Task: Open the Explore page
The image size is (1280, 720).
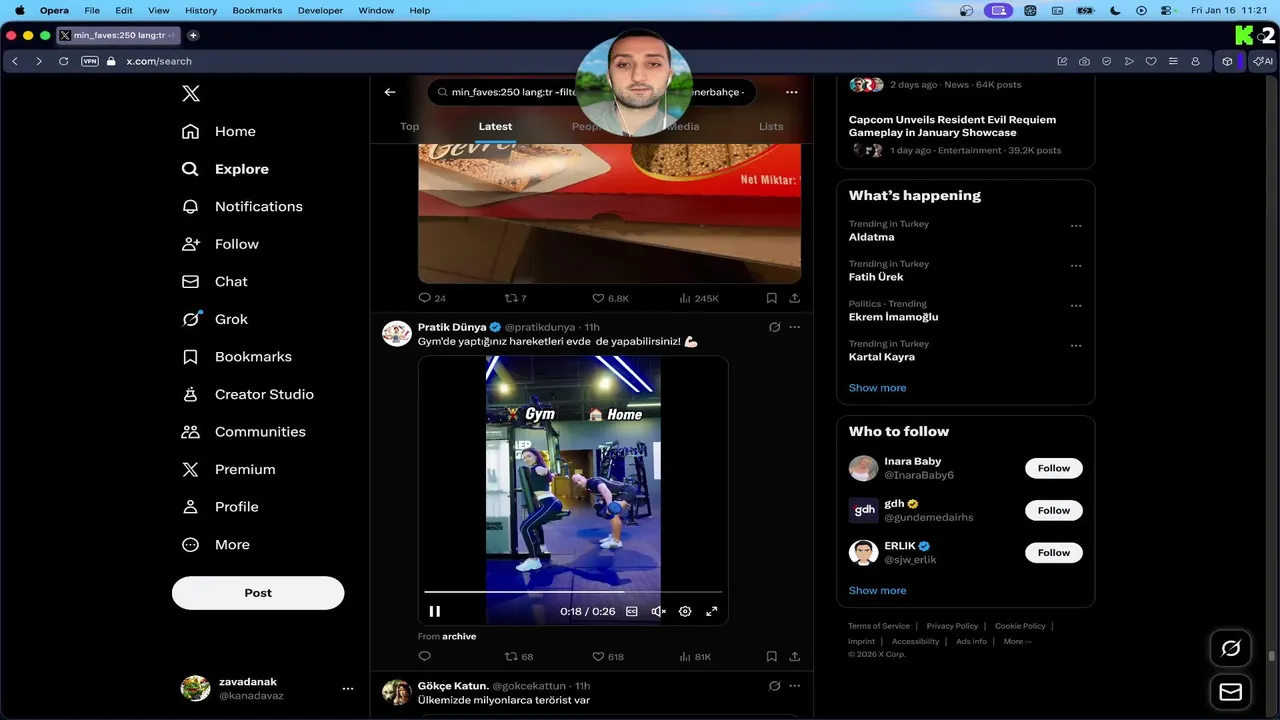Action: click(x=226, y=169)
